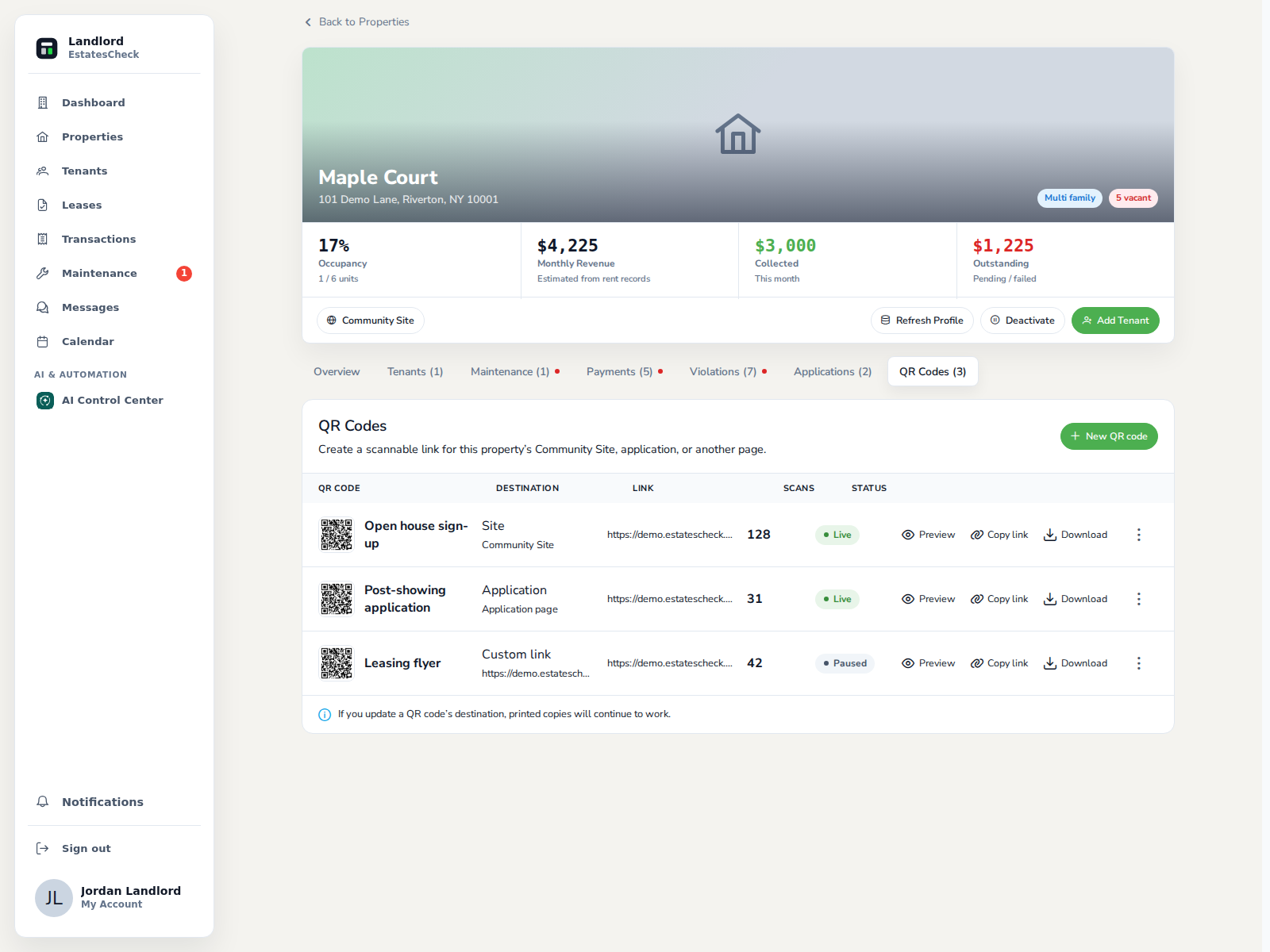Click the Paused status of Leasing flyer
Viewport: 1270px width, 952px height.
coord(845,663)
